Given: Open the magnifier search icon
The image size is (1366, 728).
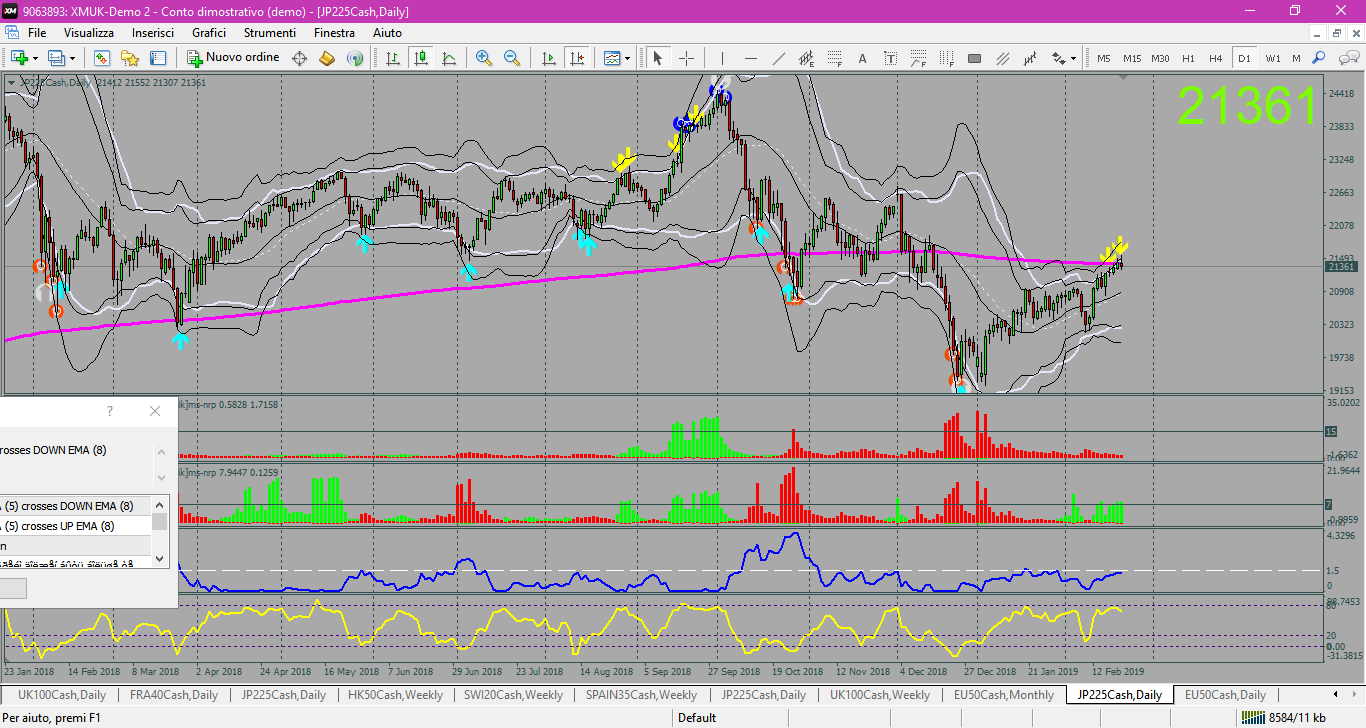Looking at the screenshot, I should pyautogui.click(x=1320, y=58).
